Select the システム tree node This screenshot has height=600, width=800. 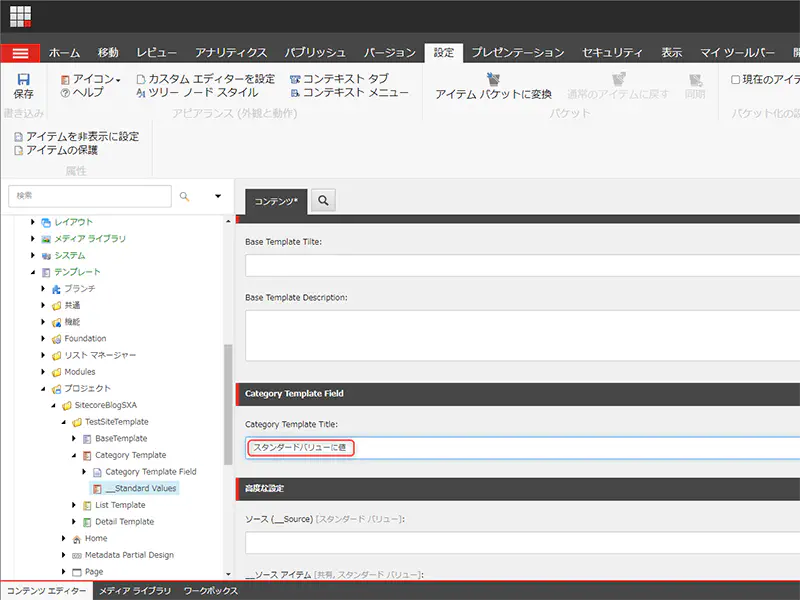click(x=69, y=255)
